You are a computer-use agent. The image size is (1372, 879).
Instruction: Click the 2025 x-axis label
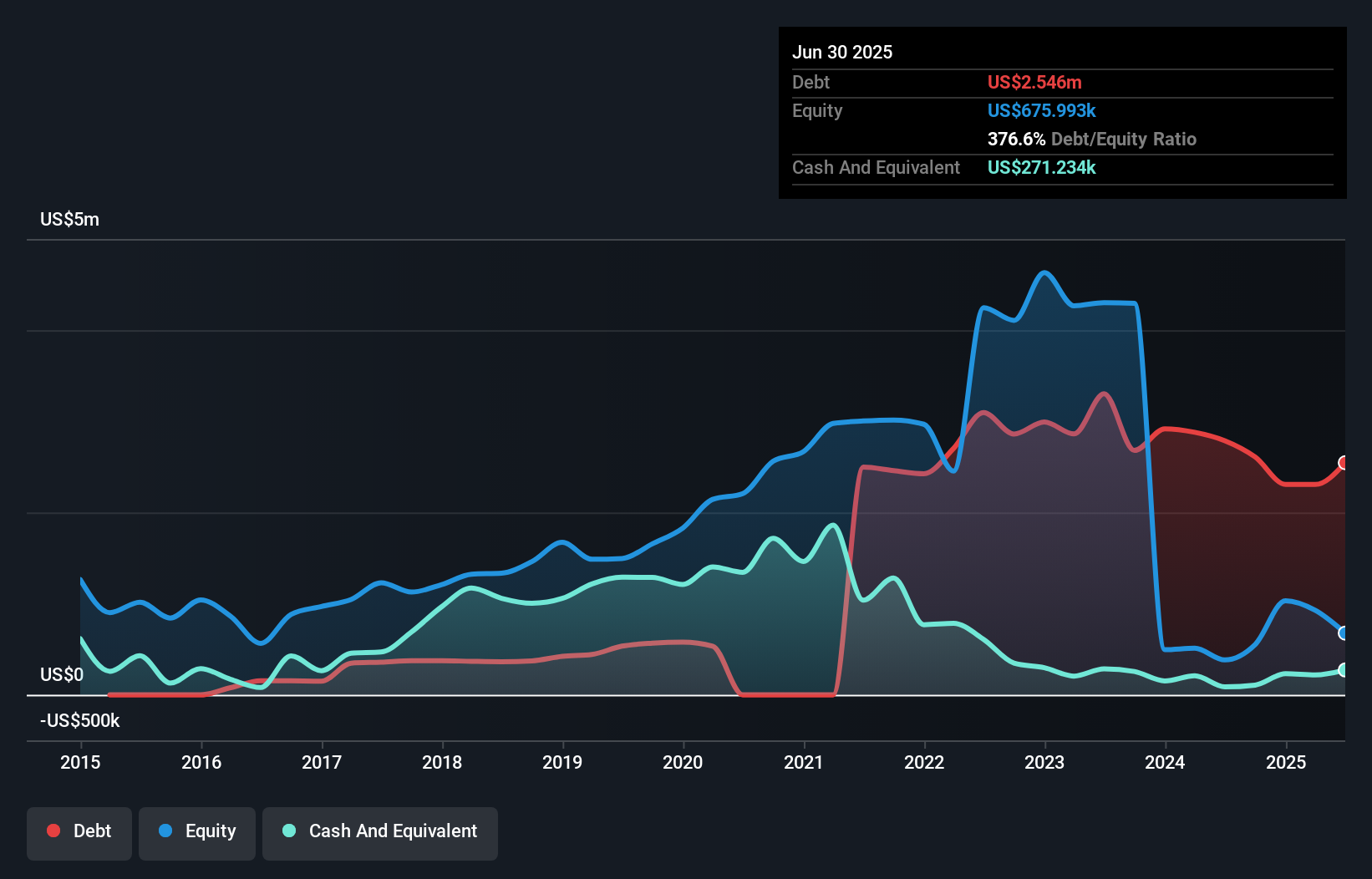(x=1286, y=762)
